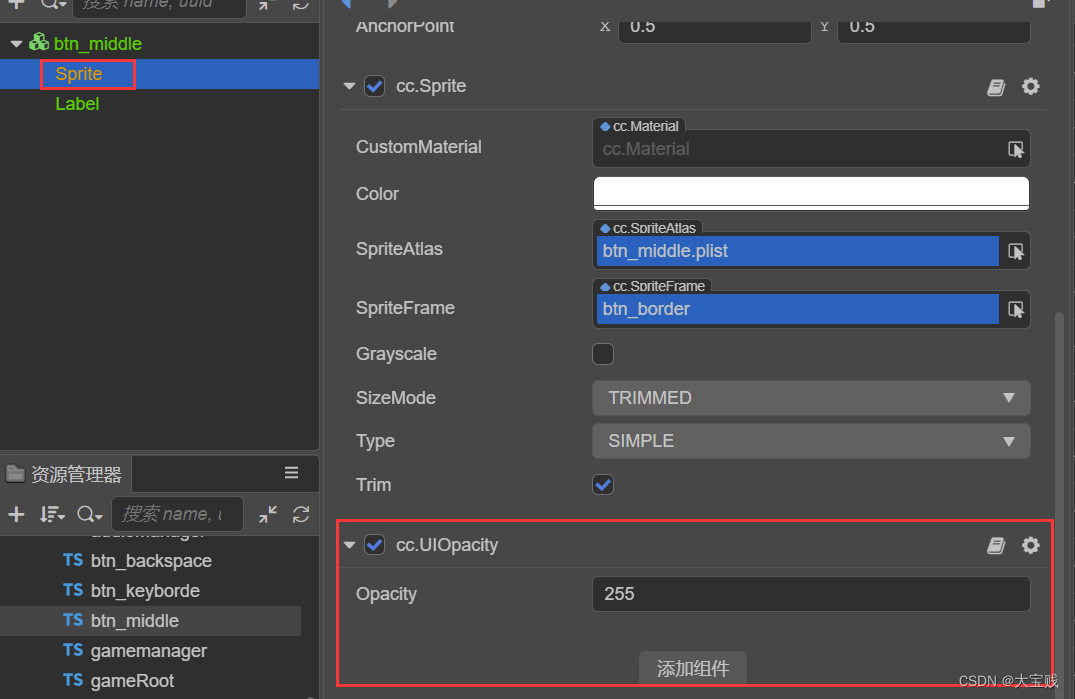1075x699 pixels.
Task: Locate the SpriteAtlas asset picker icon
Action: click(x=1016, y=251)
